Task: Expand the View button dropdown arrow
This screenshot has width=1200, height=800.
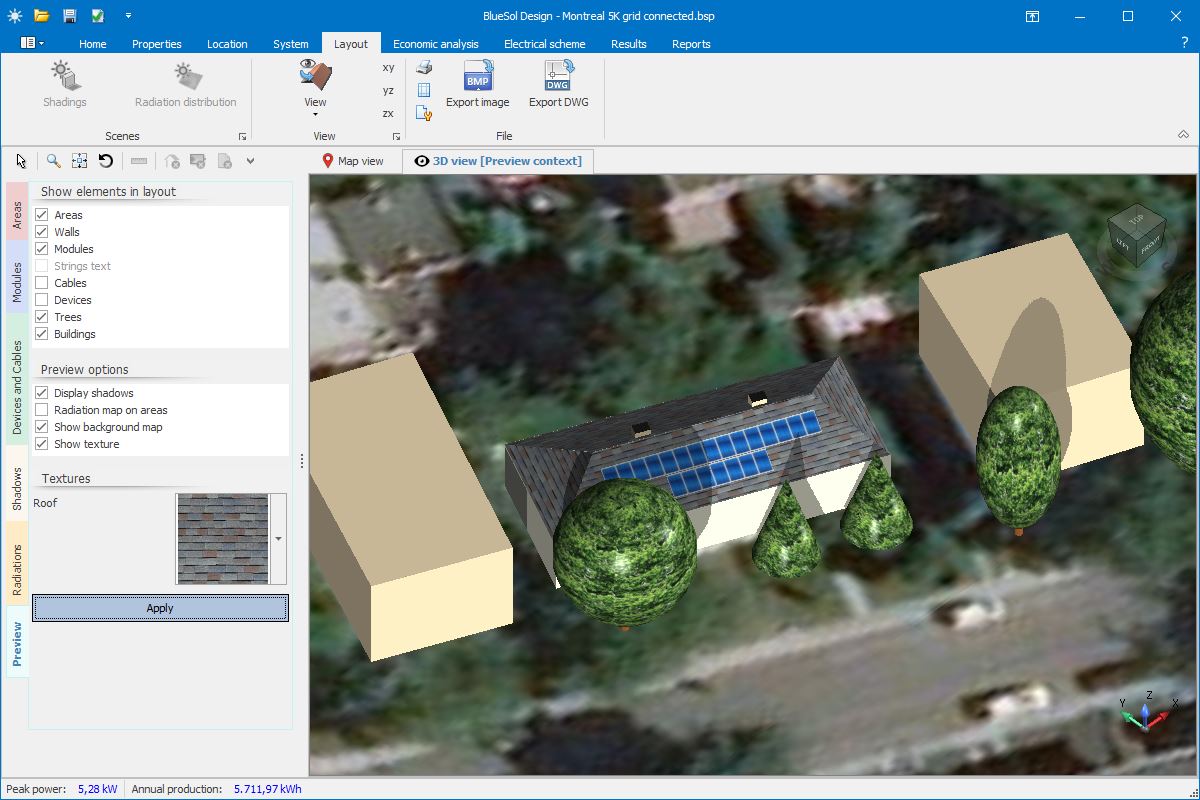Action: click(315, 114)
